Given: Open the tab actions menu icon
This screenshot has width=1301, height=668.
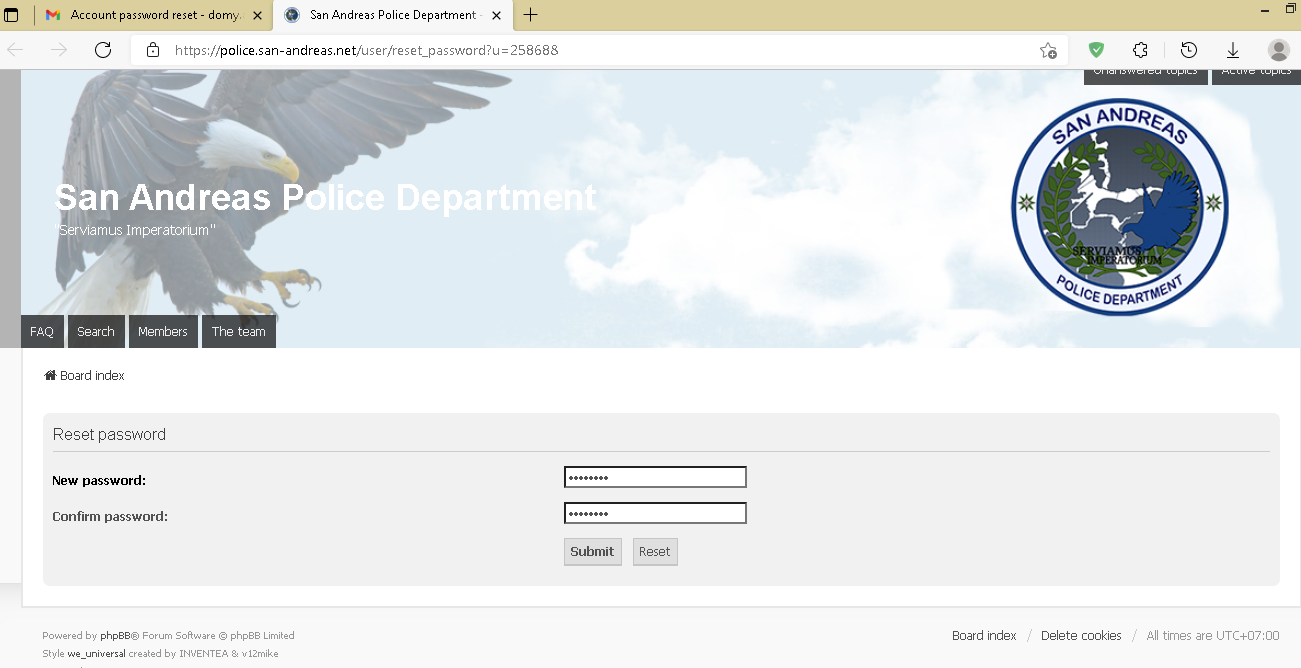Looking at the screenshot, I should [12, 15].
